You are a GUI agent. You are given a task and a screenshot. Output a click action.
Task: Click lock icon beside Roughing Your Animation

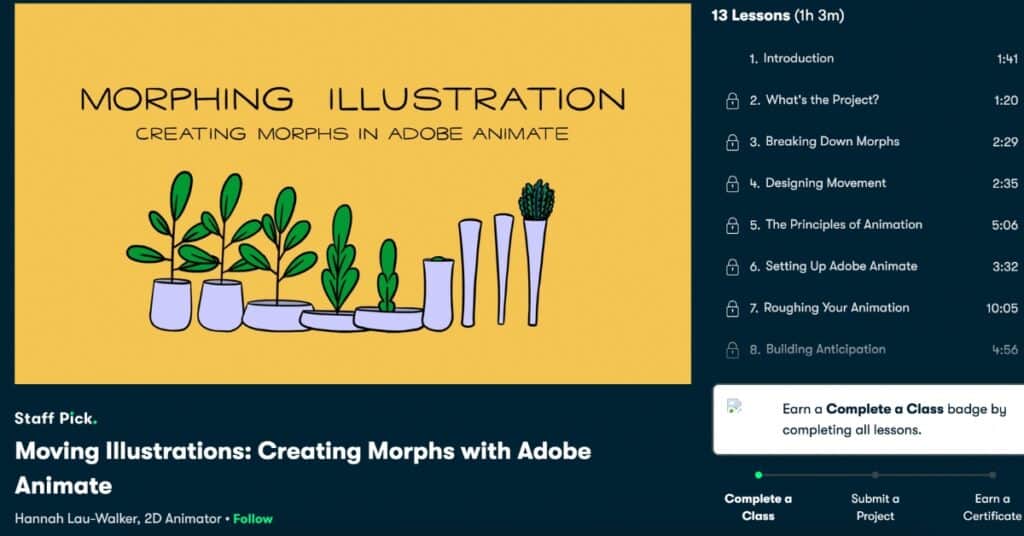pos(732,309)
